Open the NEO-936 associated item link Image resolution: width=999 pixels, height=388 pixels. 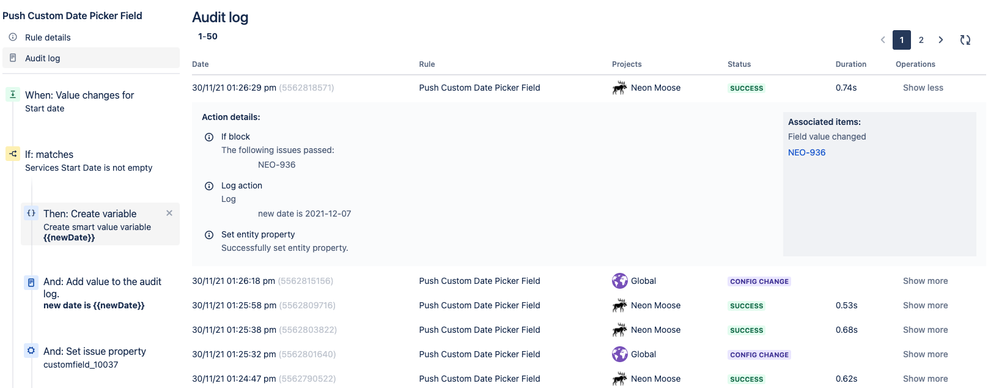(807, 153)
